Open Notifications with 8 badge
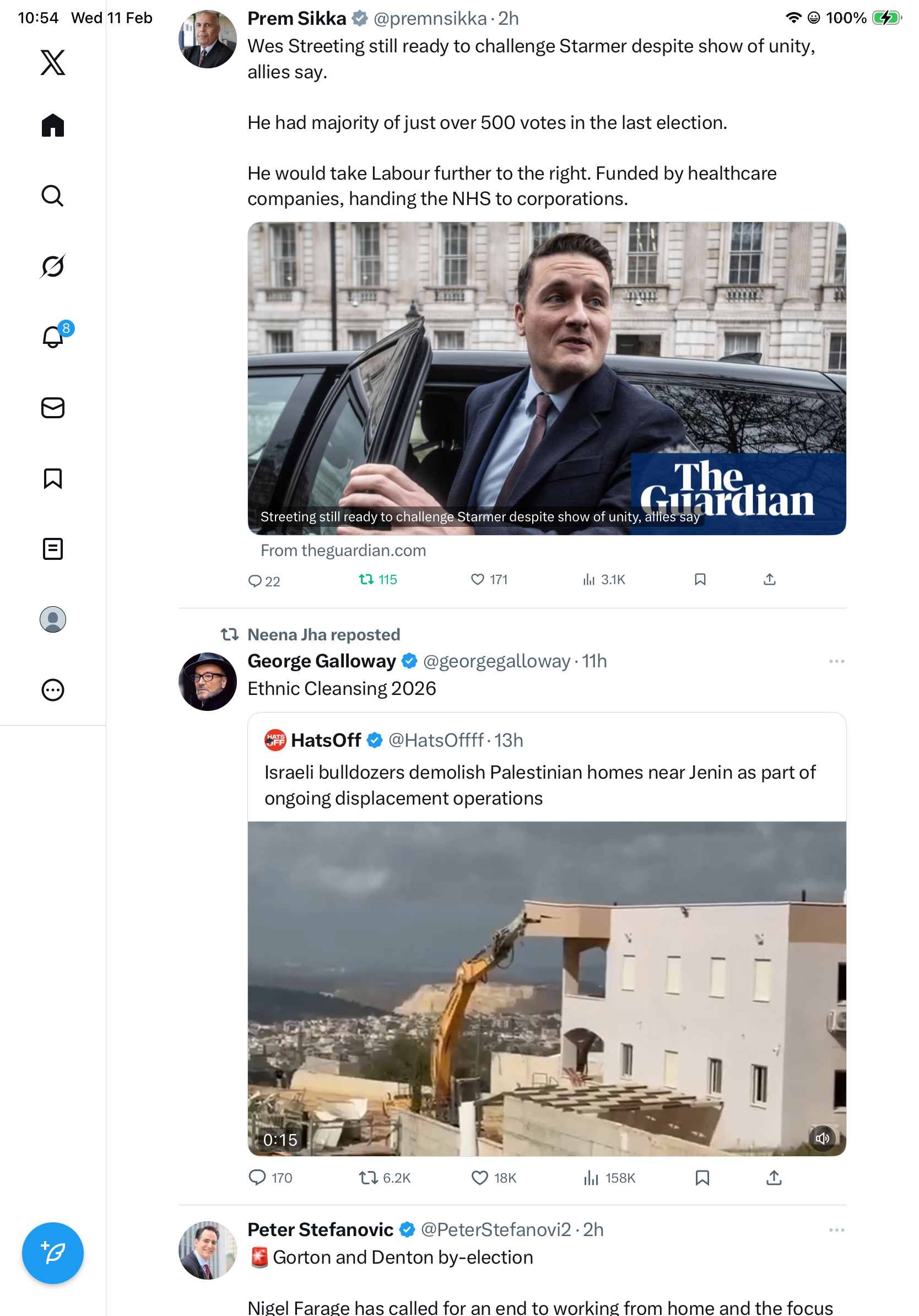 [53, 337]
